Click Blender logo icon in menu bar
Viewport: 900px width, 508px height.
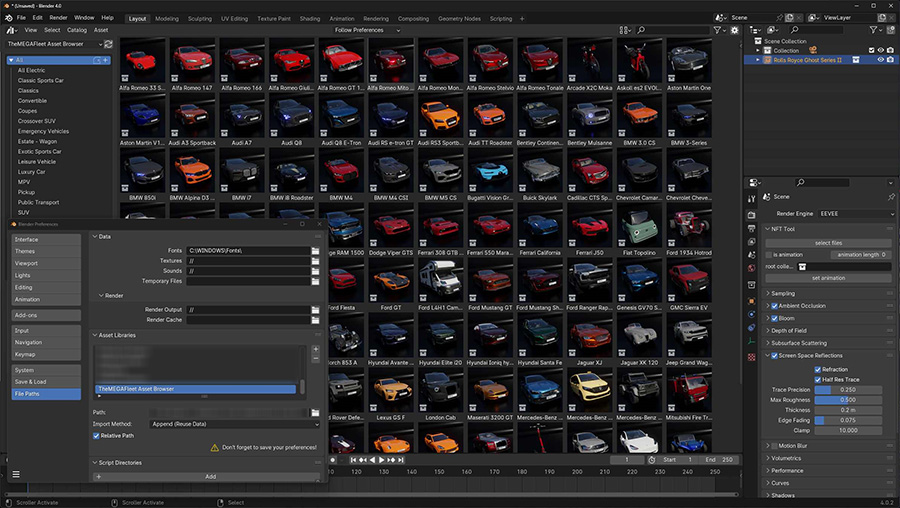click(9, 18)
